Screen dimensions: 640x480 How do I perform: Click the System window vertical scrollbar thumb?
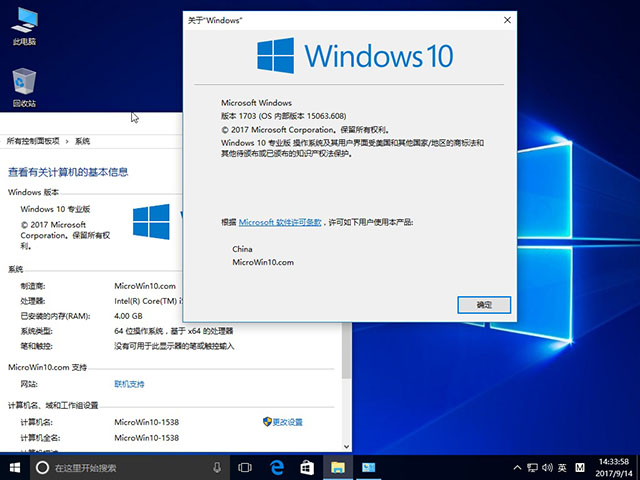[347, 351]
